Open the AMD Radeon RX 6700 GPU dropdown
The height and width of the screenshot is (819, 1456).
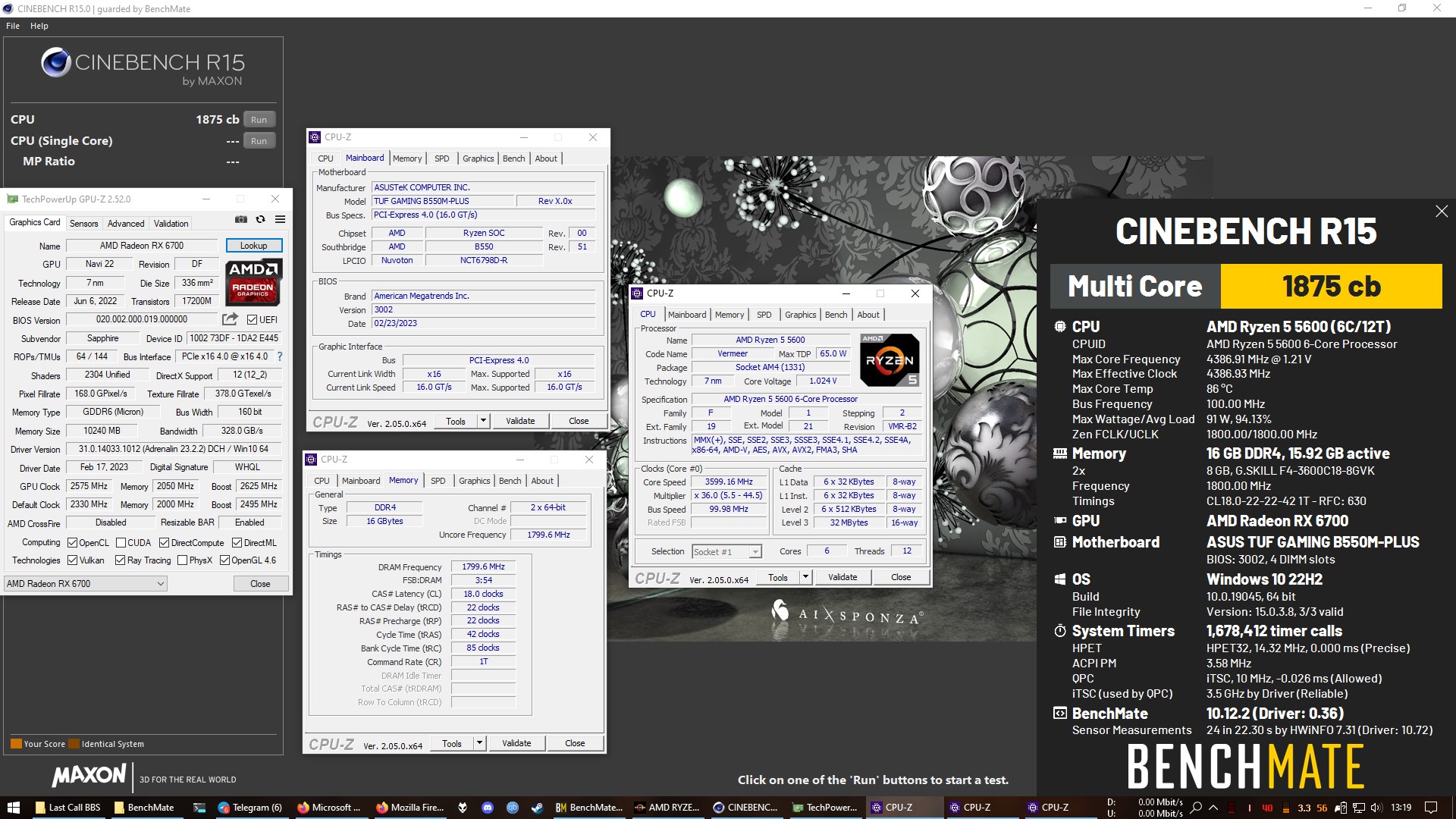pos(85,584)
